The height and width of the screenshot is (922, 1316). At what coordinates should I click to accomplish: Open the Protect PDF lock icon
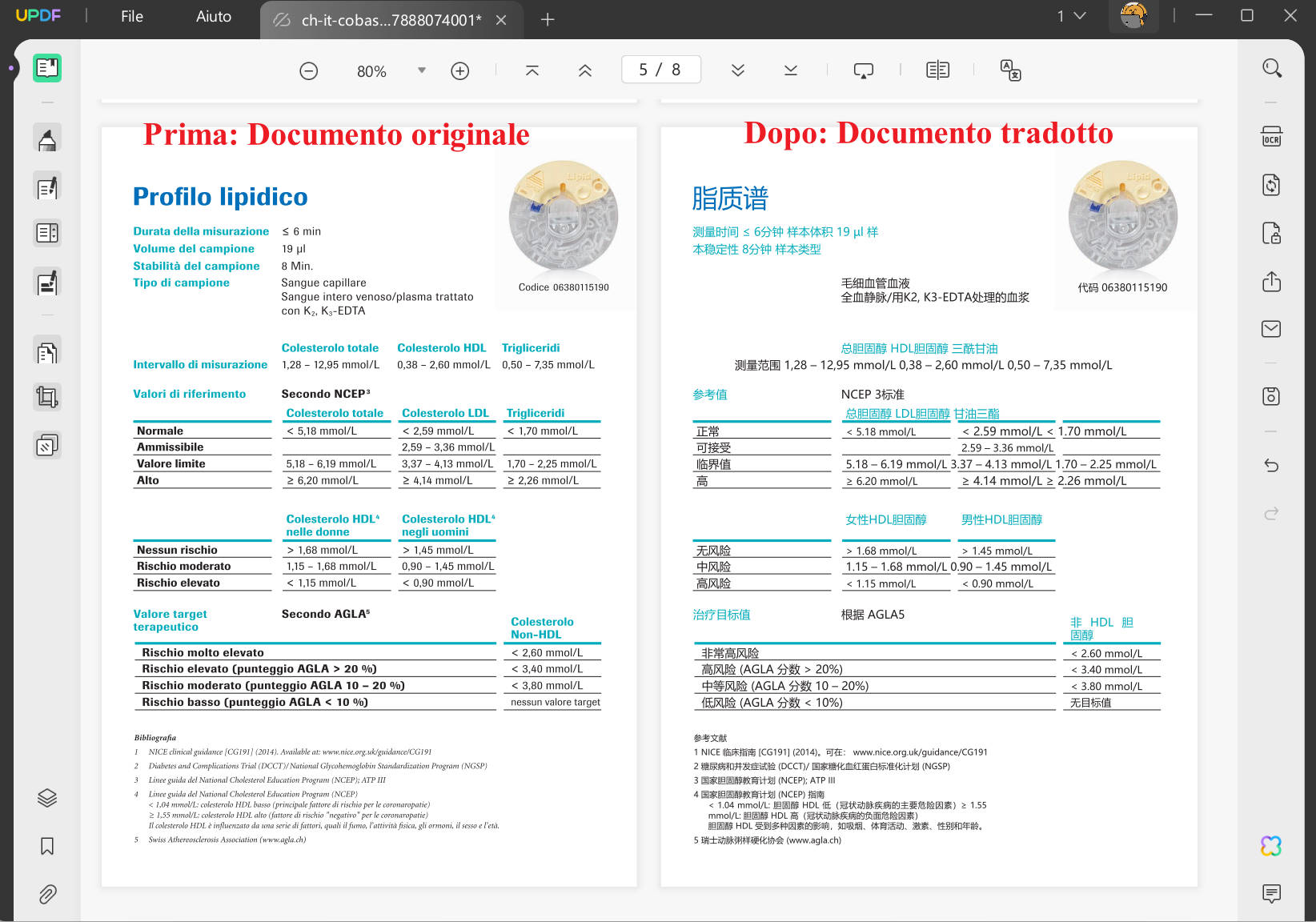point(1271,233)
